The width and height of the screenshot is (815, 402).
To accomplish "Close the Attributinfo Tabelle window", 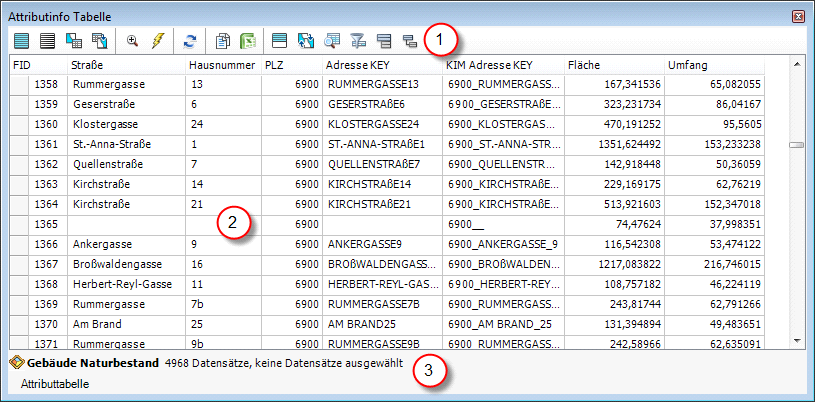I will [798, 17].
